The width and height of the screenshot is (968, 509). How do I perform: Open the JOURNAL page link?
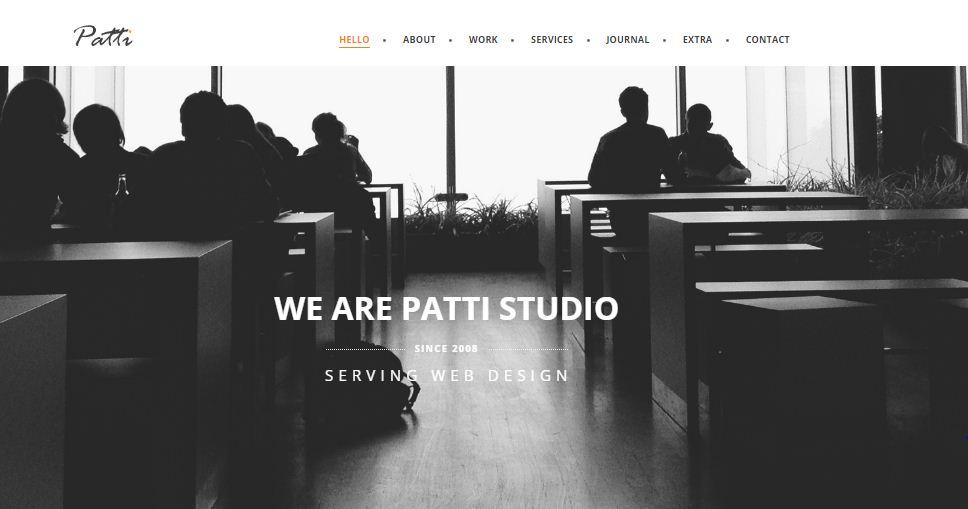[628, 40]
